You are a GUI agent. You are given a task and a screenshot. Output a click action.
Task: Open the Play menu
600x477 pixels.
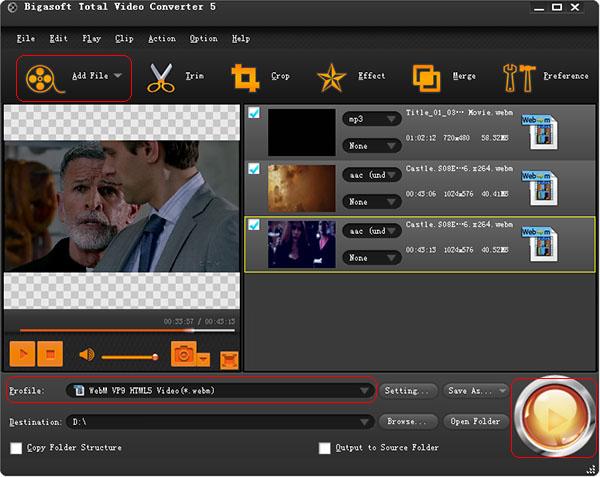tap(91, 39)
